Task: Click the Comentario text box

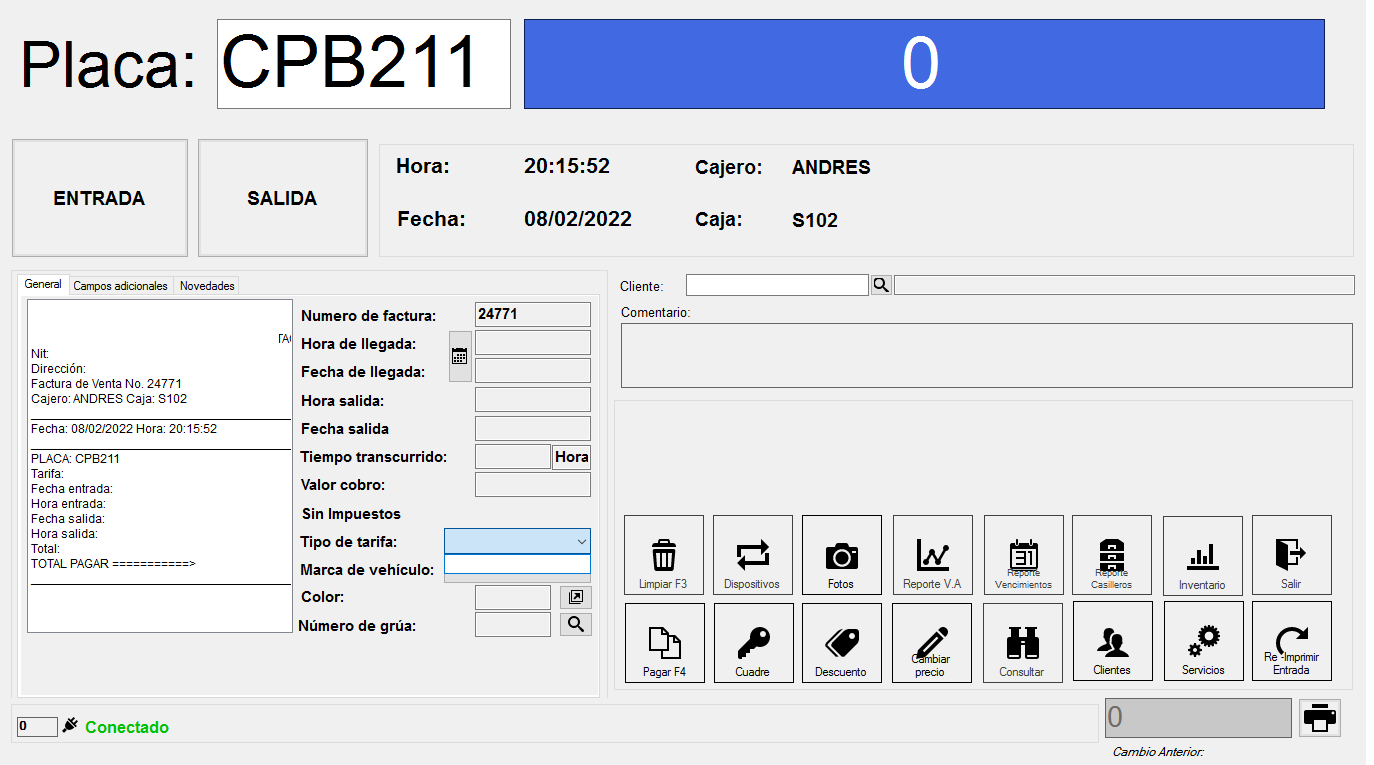Action: coord(986,355)
